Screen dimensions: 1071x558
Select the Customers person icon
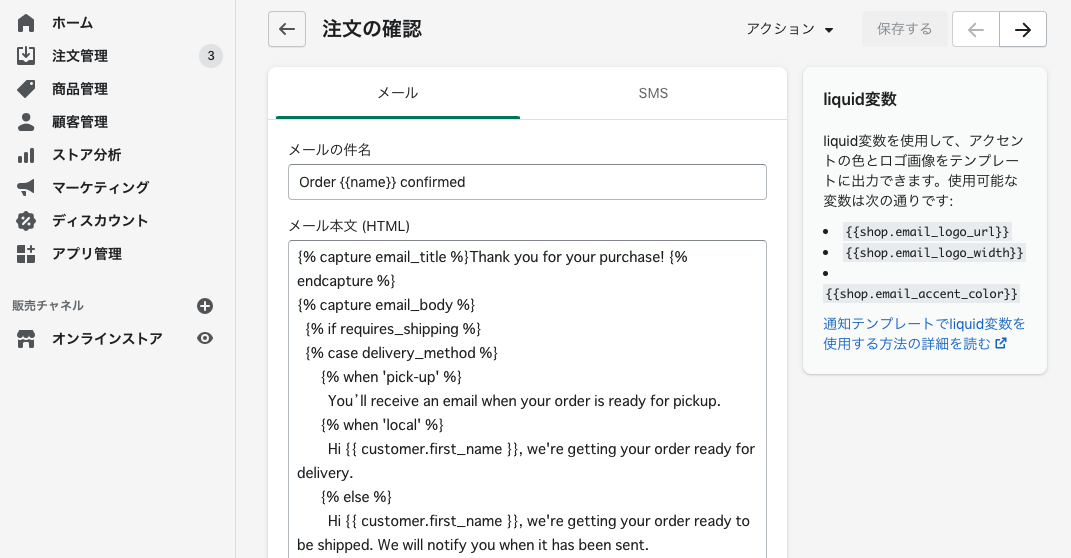click(x=26, y=122)
